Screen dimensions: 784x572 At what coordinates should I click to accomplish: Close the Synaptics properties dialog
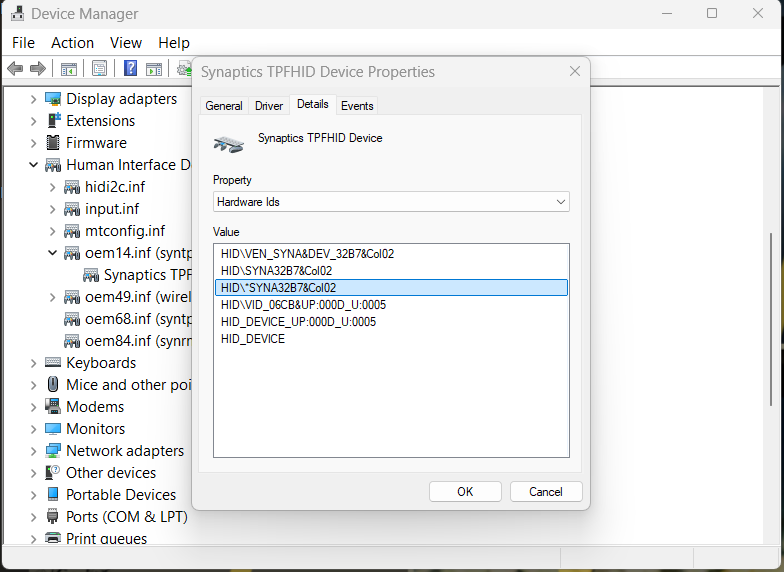[x=575, y=72]
